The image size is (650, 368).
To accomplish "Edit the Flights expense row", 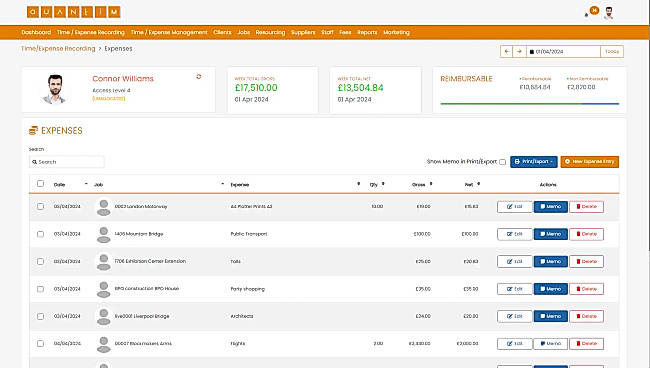I will point(514,344).
